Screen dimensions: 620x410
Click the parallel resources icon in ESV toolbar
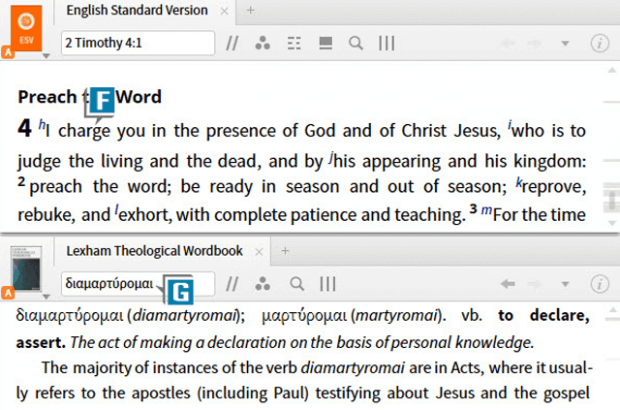click(x=232, y=43)
